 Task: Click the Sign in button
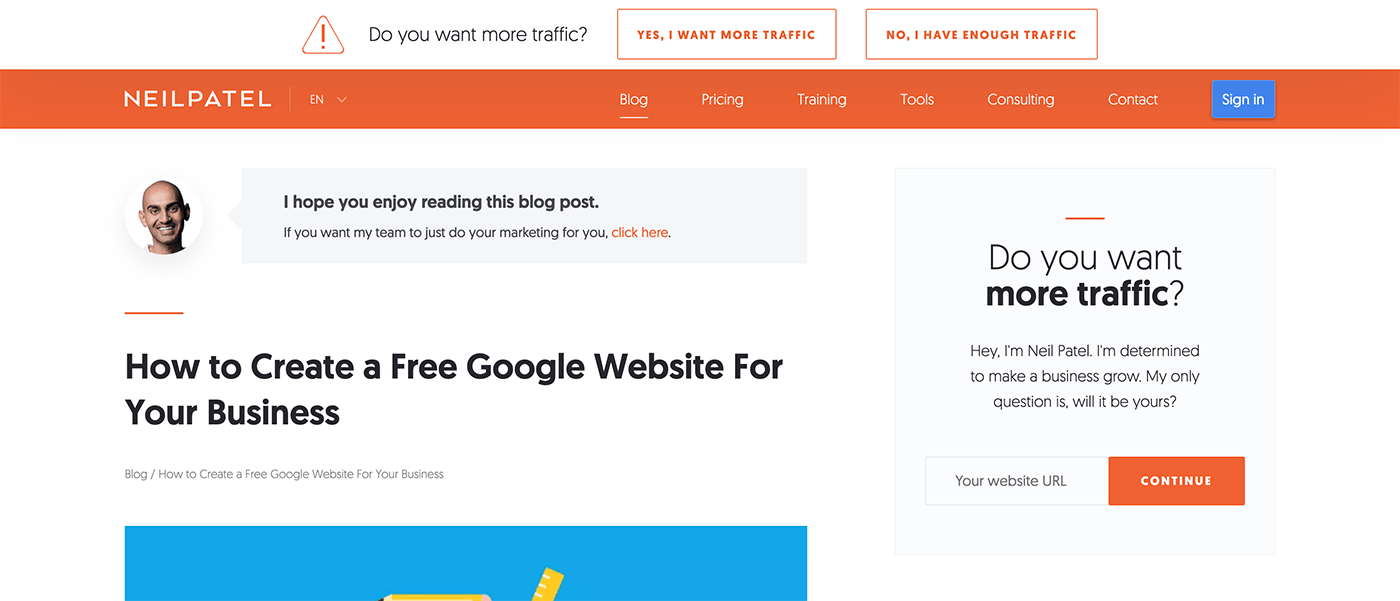(1243, 99)
